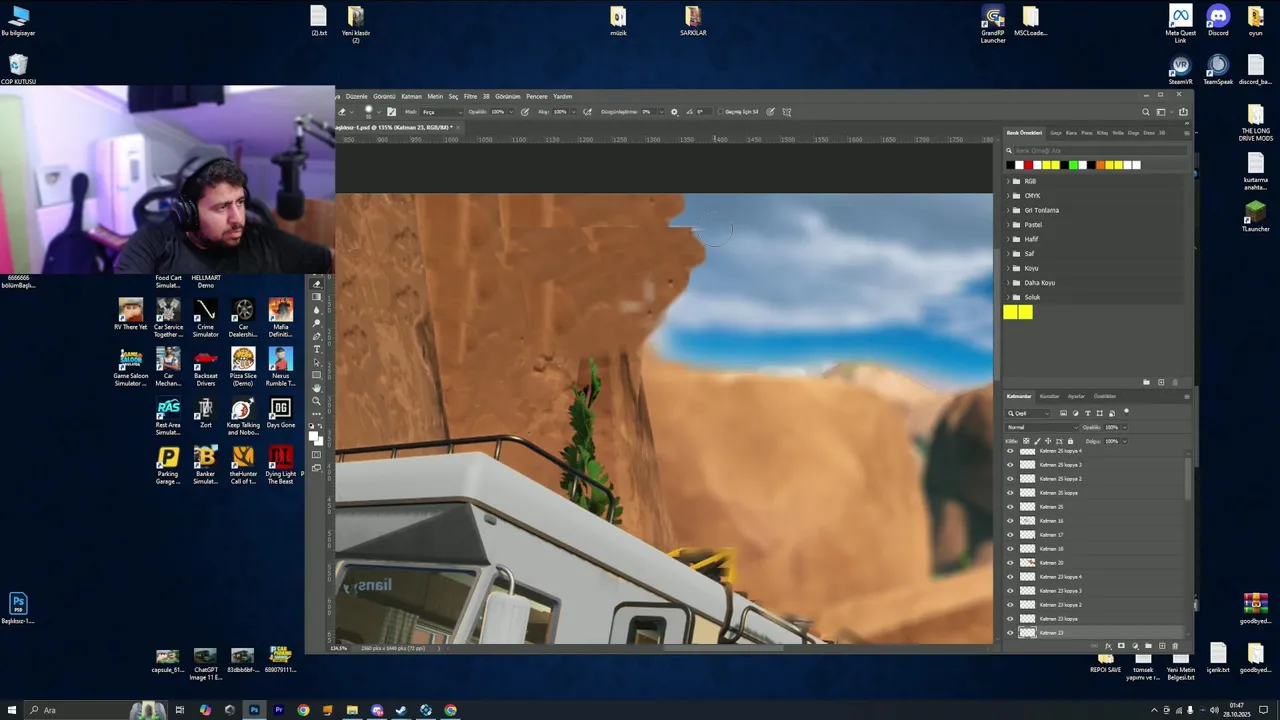Open the Days Gone desktop icon
The width and height of the screenshot is (1280, 720).
pos(280,413)
